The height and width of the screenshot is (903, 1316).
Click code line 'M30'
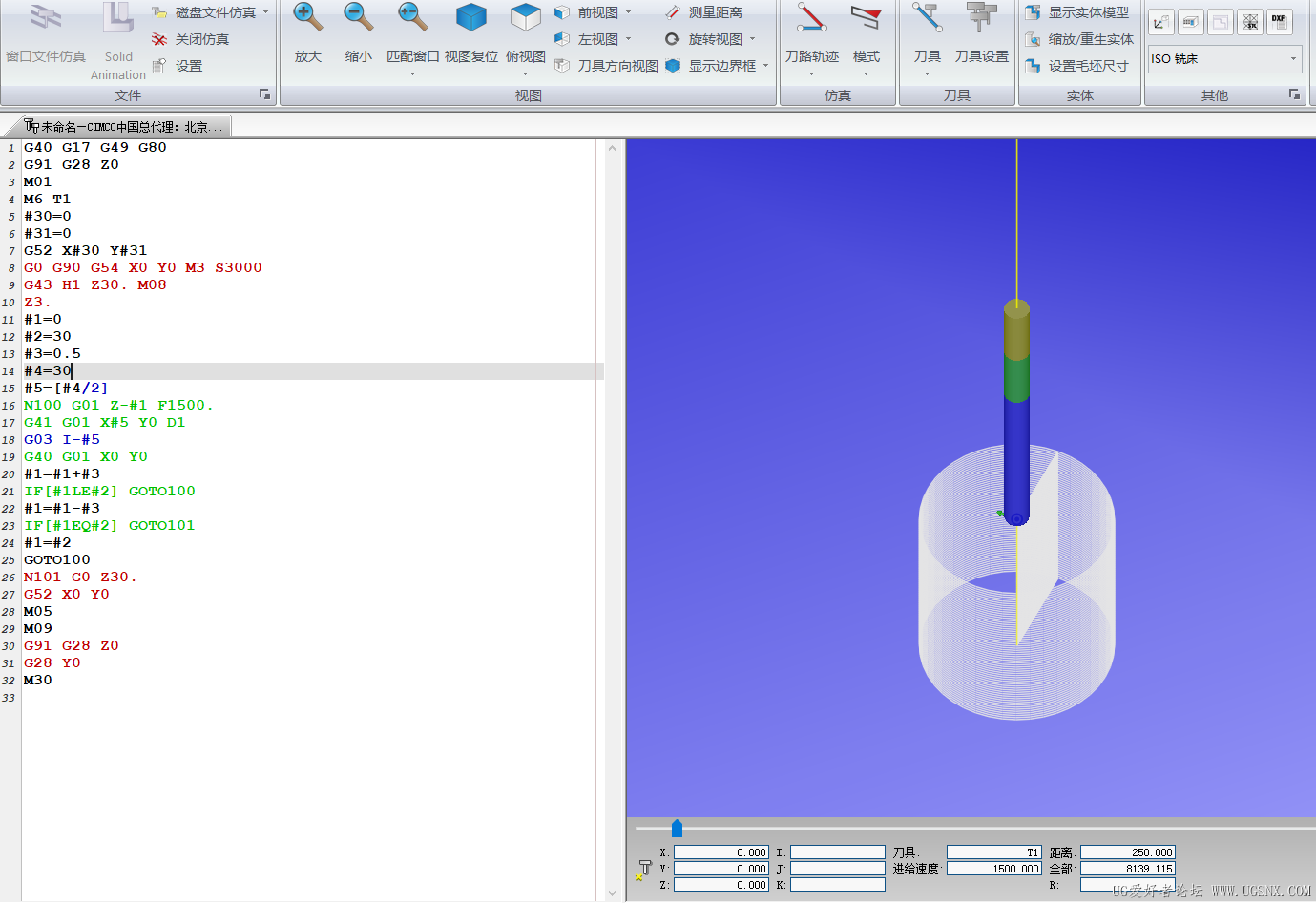tap(38, 680)
